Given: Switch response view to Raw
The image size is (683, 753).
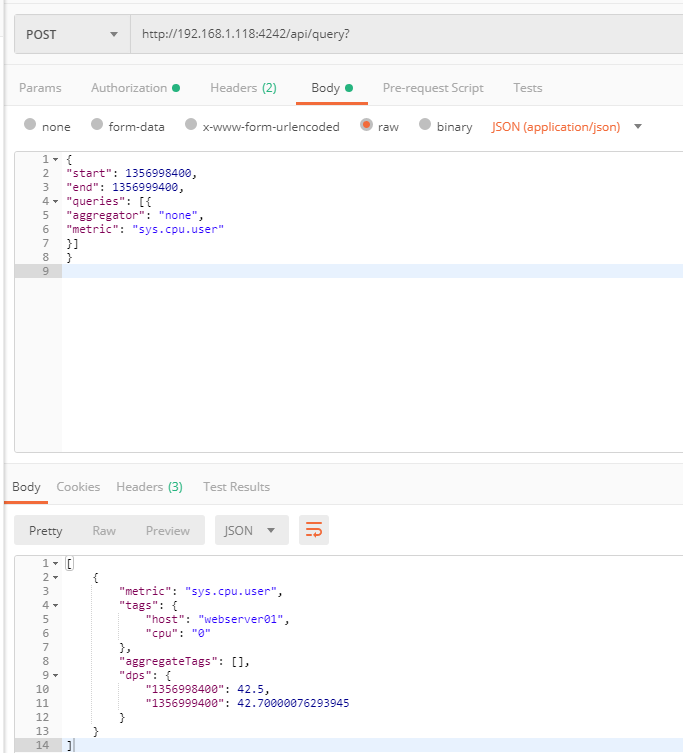Looking at the screenshot, I should click(104, 531).
